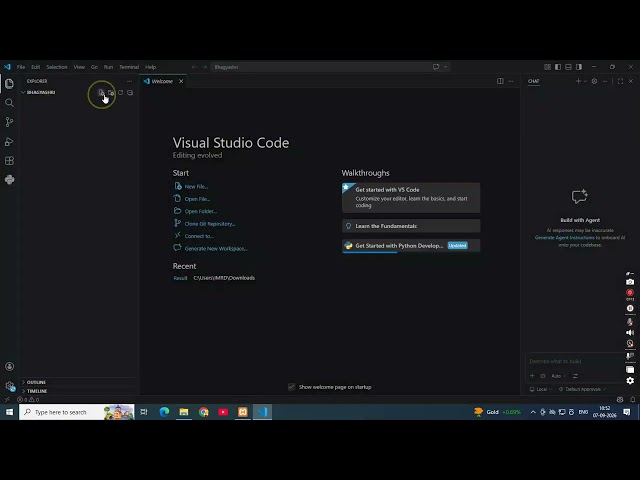The image size is (640, 480).
Task: Expand the Timeline section
Action: point(78,391)
